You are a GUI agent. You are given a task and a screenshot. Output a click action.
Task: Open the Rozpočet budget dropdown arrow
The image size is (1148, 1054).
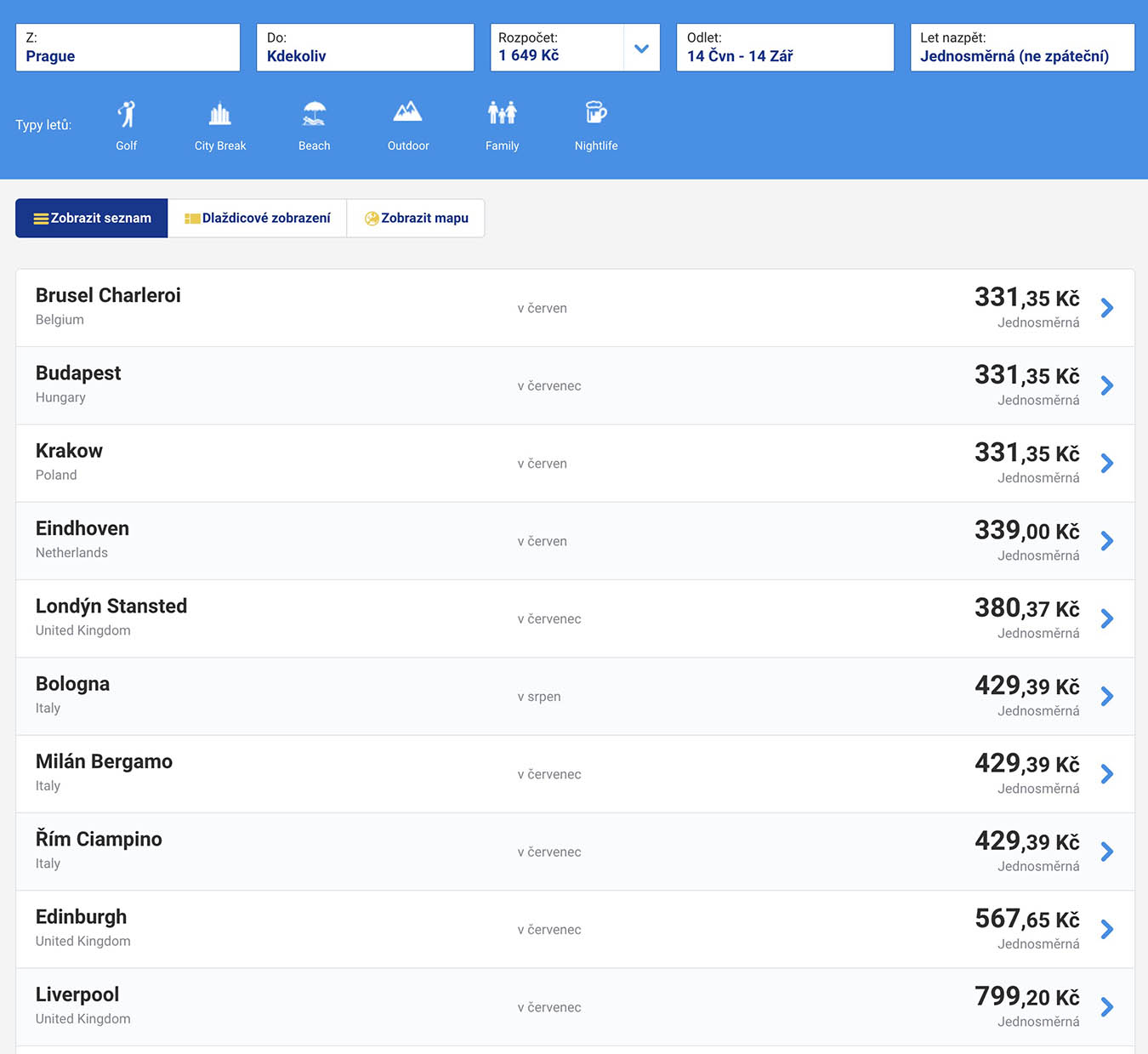tap(642, 48)
